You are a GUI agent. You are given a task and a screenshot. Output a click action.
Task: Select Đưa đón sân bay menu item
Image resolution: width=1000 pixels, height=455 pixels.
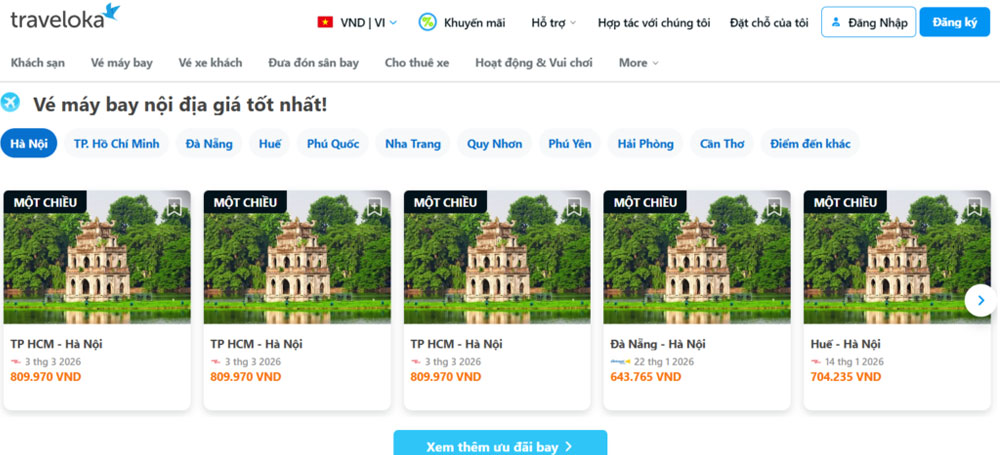(x=314, y=63)
